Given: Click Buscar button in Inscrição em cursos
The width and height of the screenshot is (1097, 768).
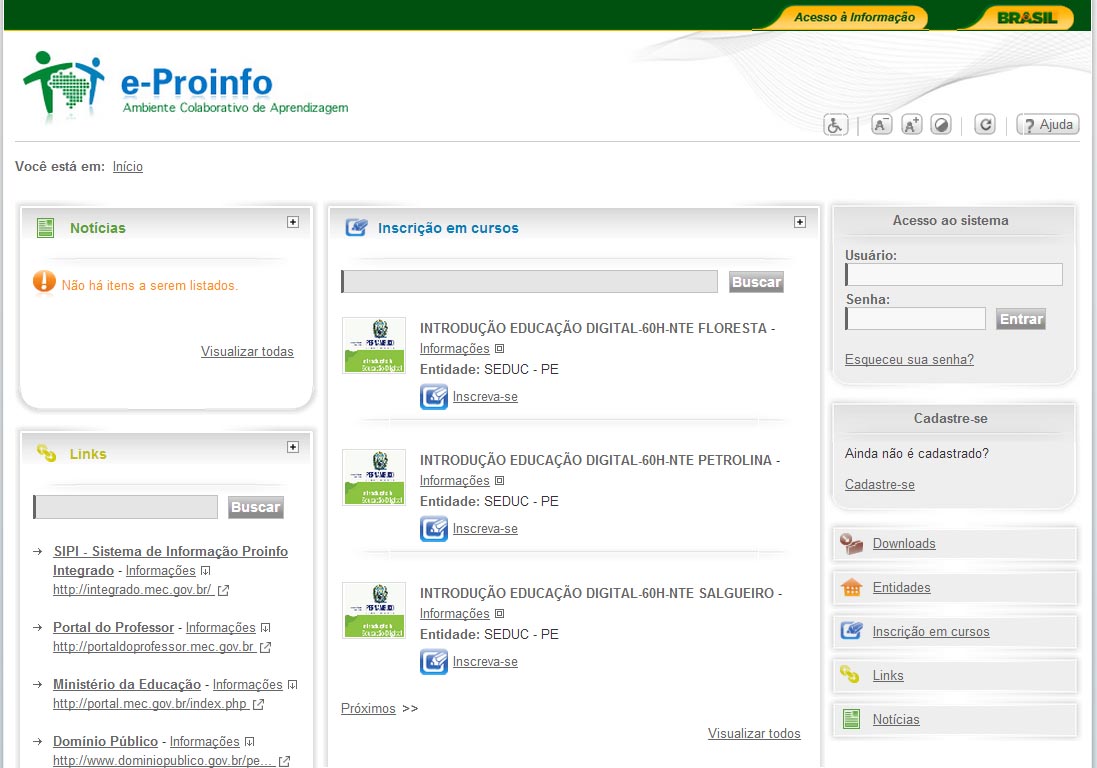Looking at the screenshot, I should [756, 282].
